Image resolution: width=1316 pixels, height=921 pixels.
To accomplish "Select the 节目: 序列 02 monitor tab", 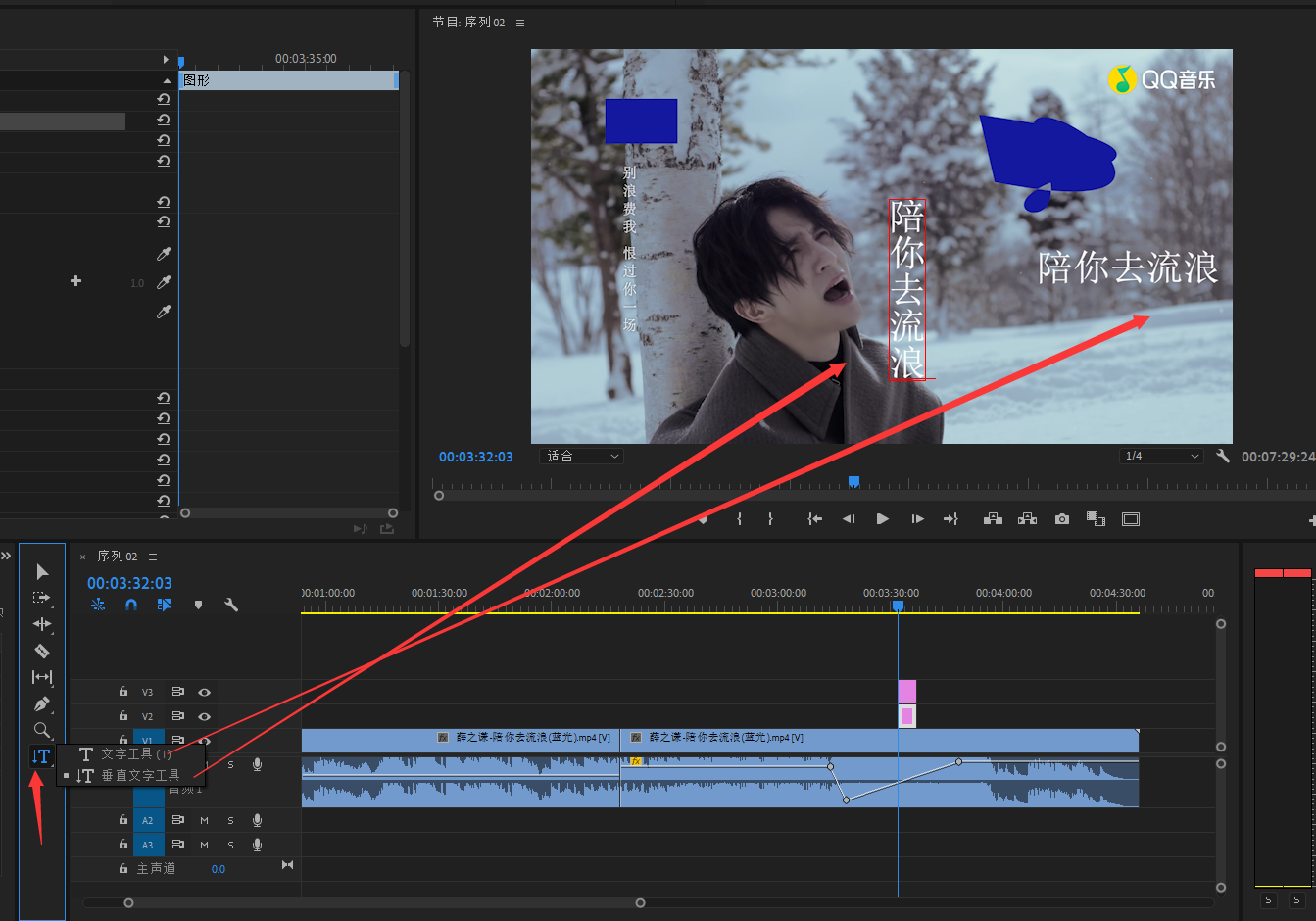I will click(469, 23).
